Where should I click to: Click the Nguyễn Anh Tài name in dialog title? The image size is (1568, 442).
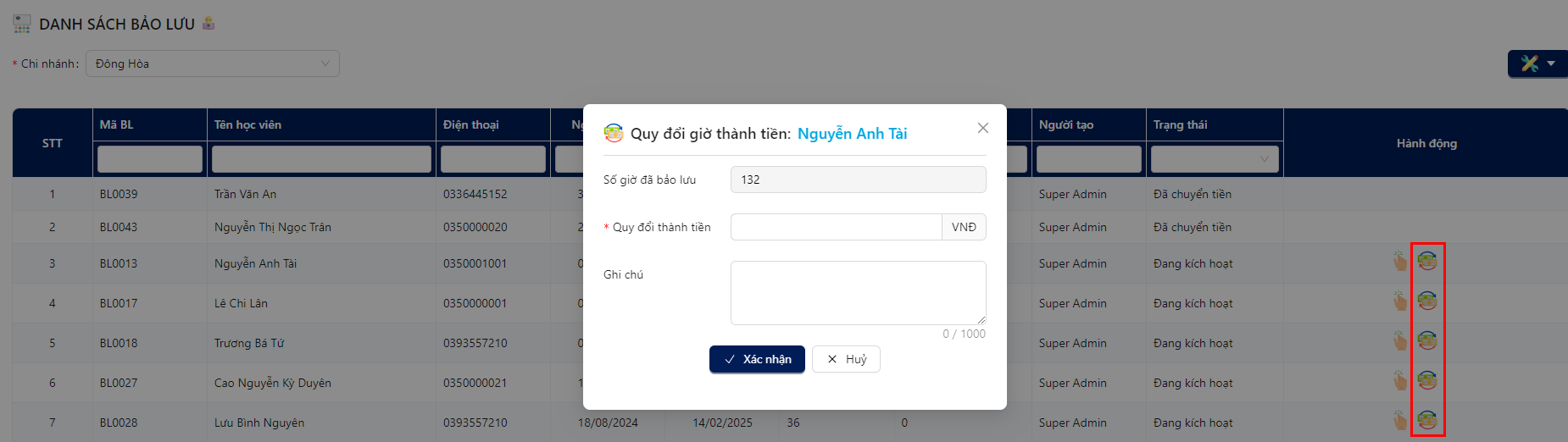pyautogui.click(x=853, y=134)
